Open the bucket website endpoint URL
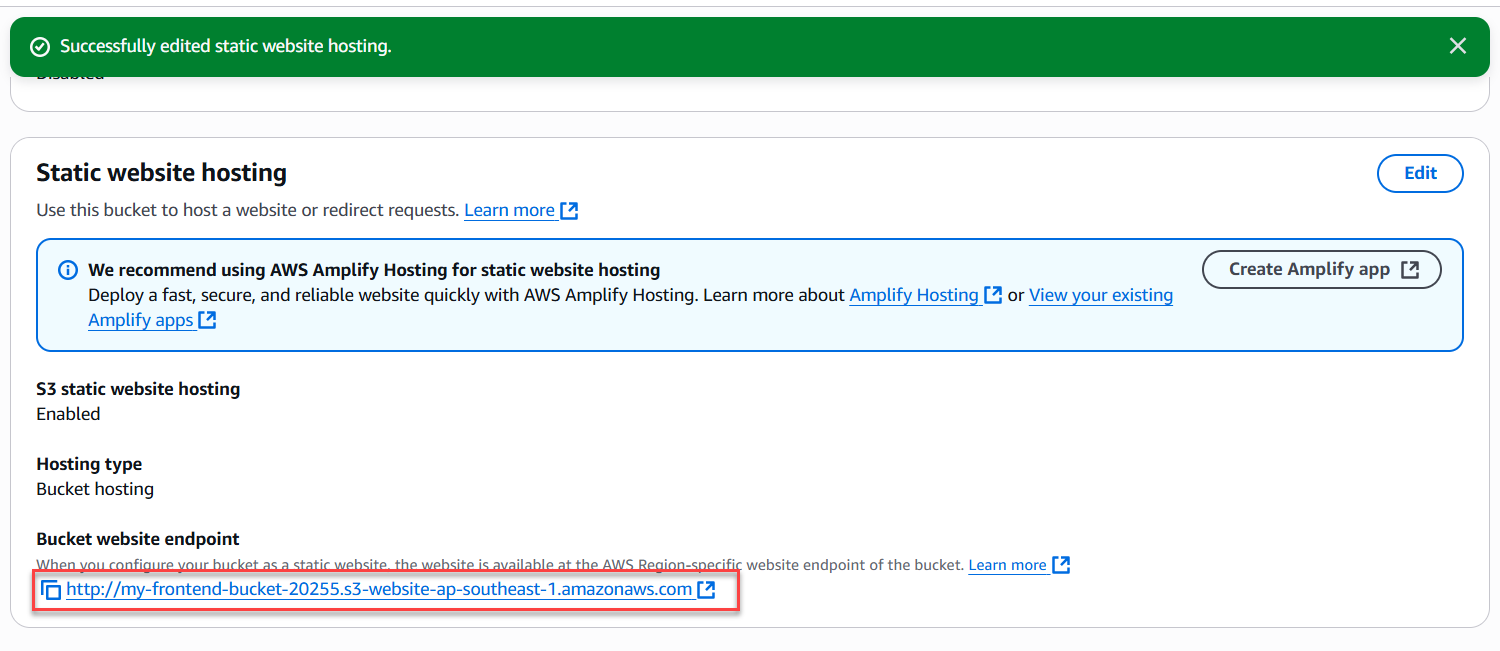 (x=379, y=590)
